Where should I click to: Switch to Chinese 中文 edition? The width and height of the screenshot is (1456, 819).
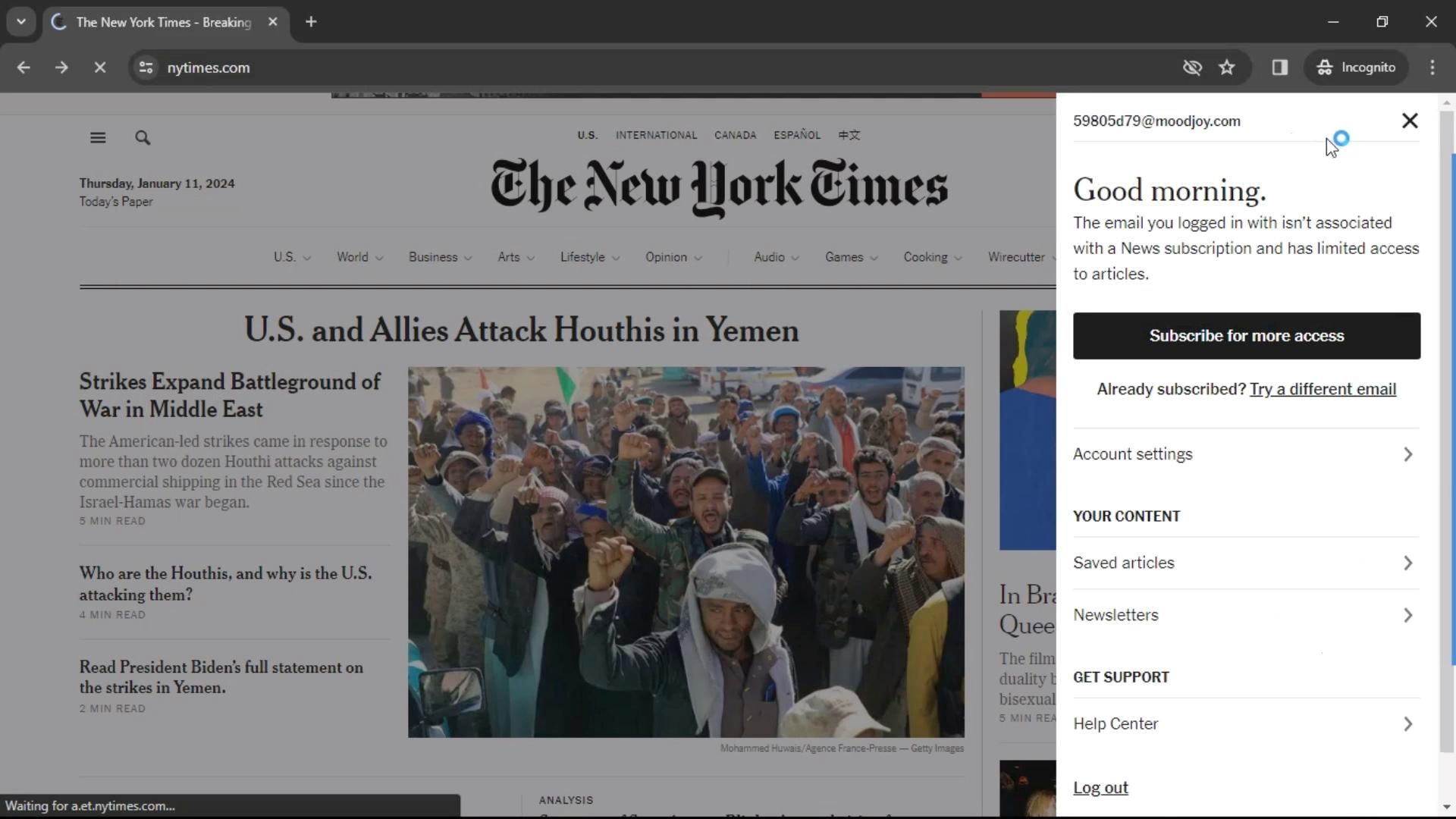coord(849,135)
